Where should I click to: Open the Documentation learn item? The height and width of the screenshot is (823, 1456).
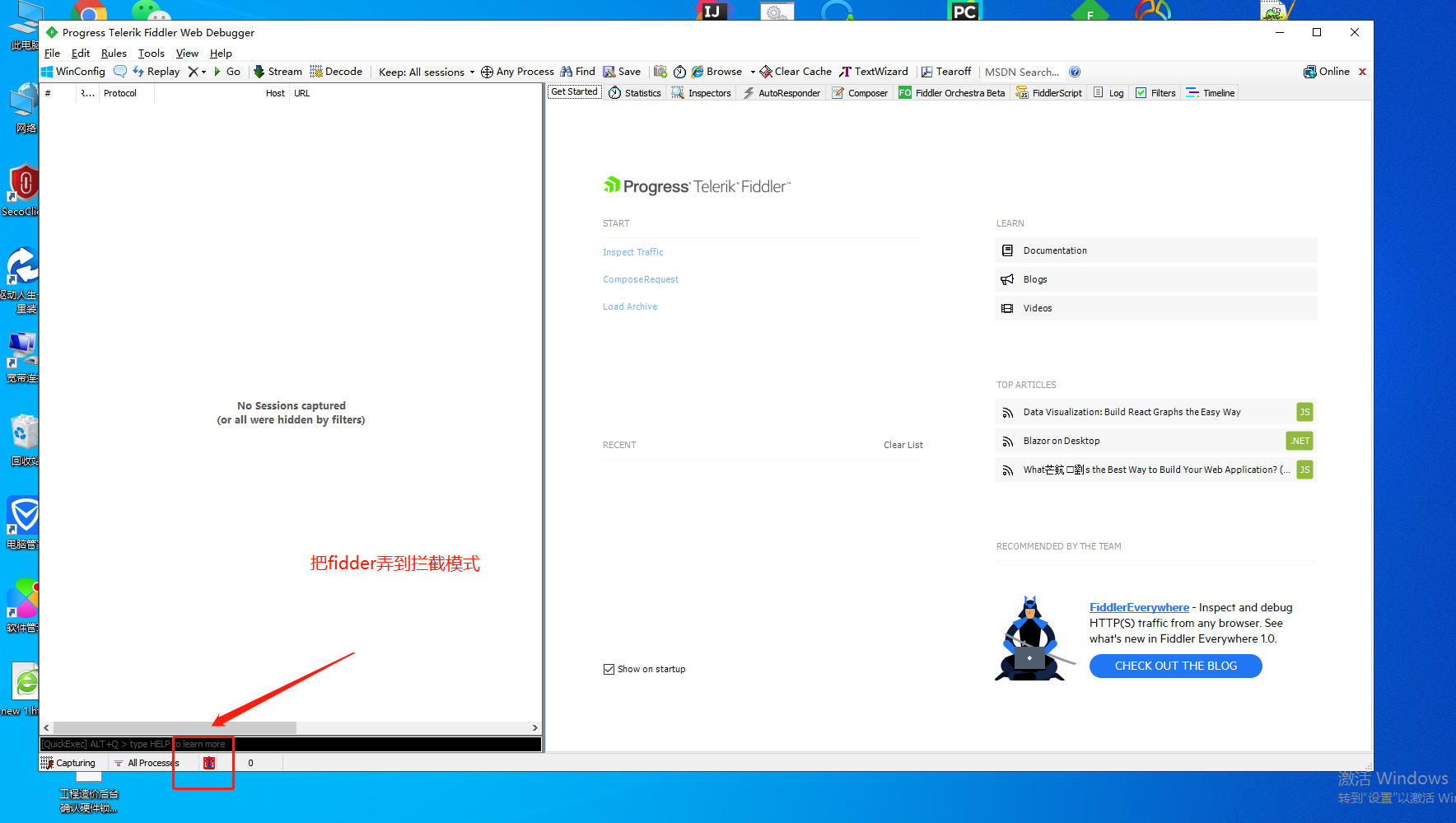(1156, 250)
